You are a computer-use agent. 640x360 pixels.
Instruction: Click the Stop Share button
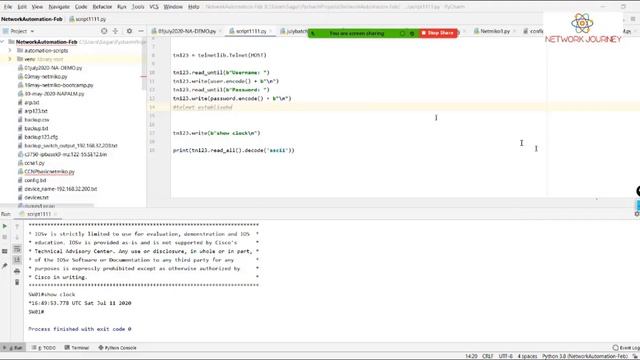pyautogui.click(x=438, y=33)
